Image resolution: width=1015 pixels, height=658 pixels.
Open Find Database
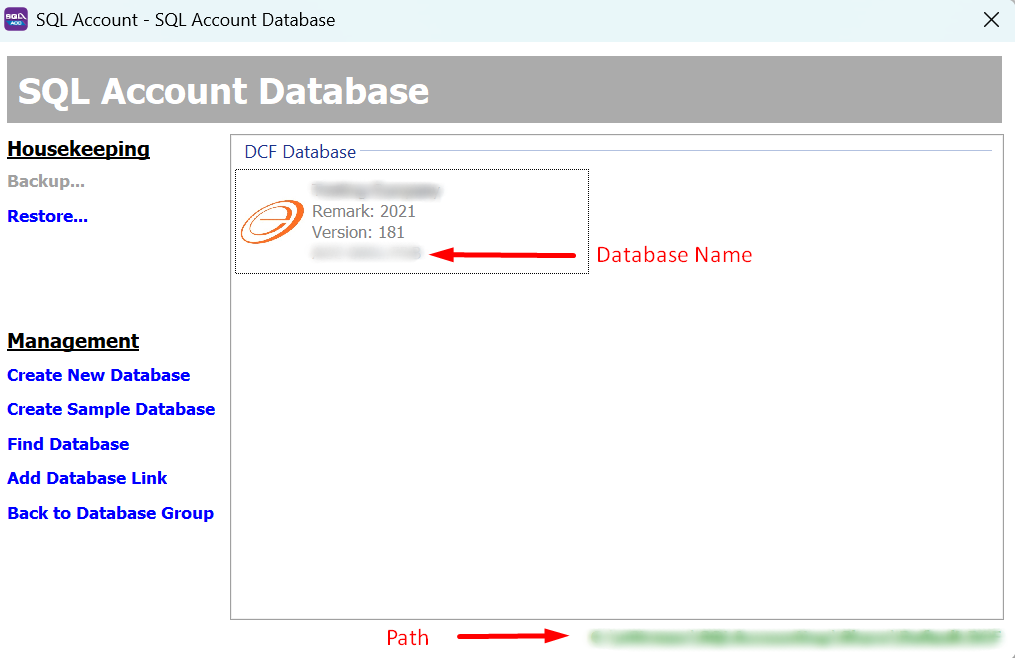[x=68, y=444]
